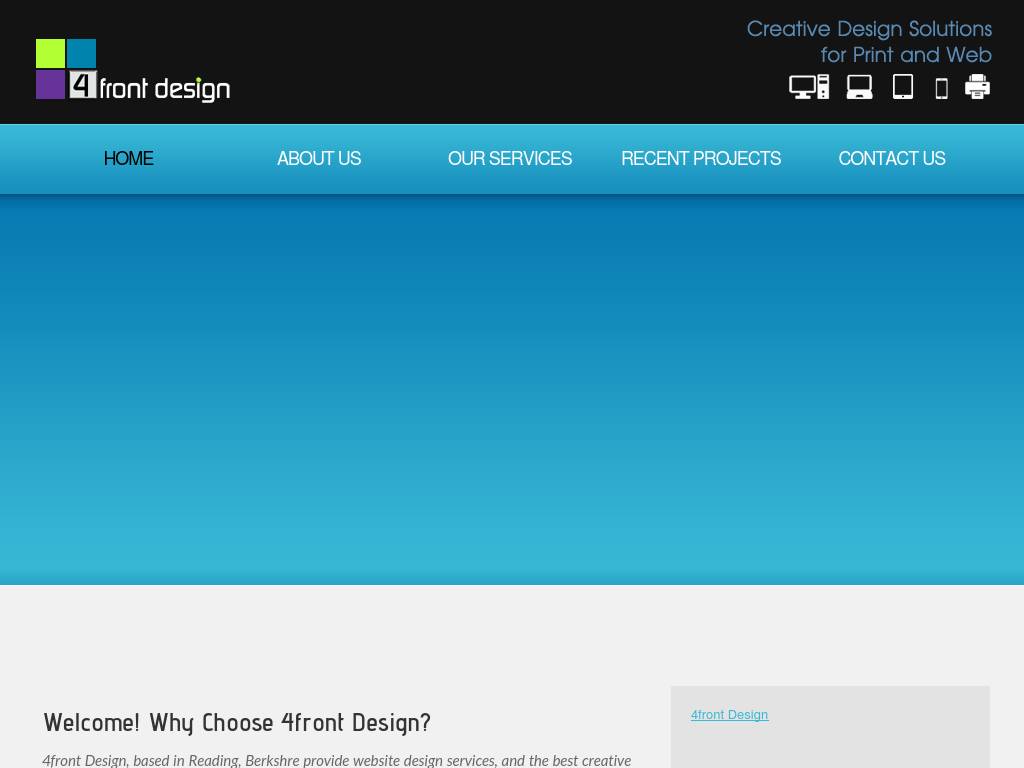Click the "Welcome! Why Choose 4front Design?" heading
The height and width of the screenshot is (768, 1024).
pyautogui.click(x=237, y=722)
